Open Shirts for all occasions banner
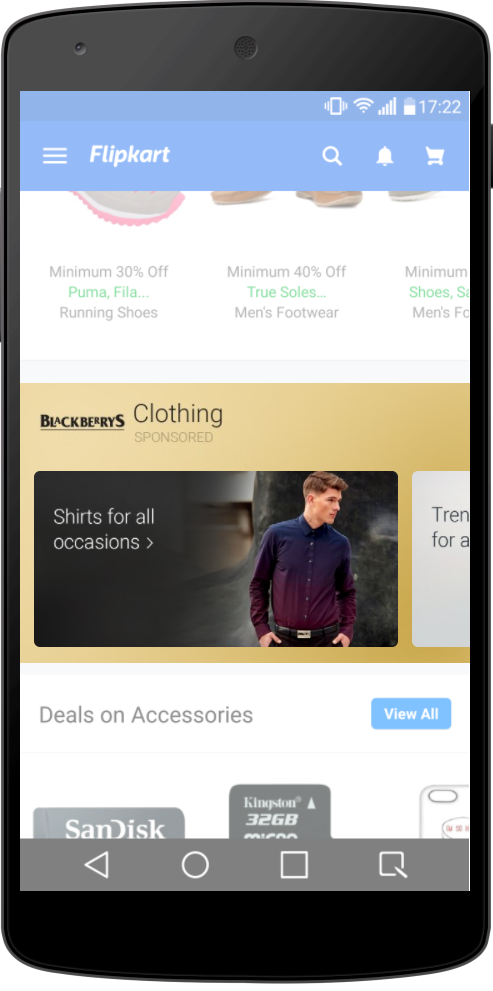493x991 pixels. (x=216, y=559)
